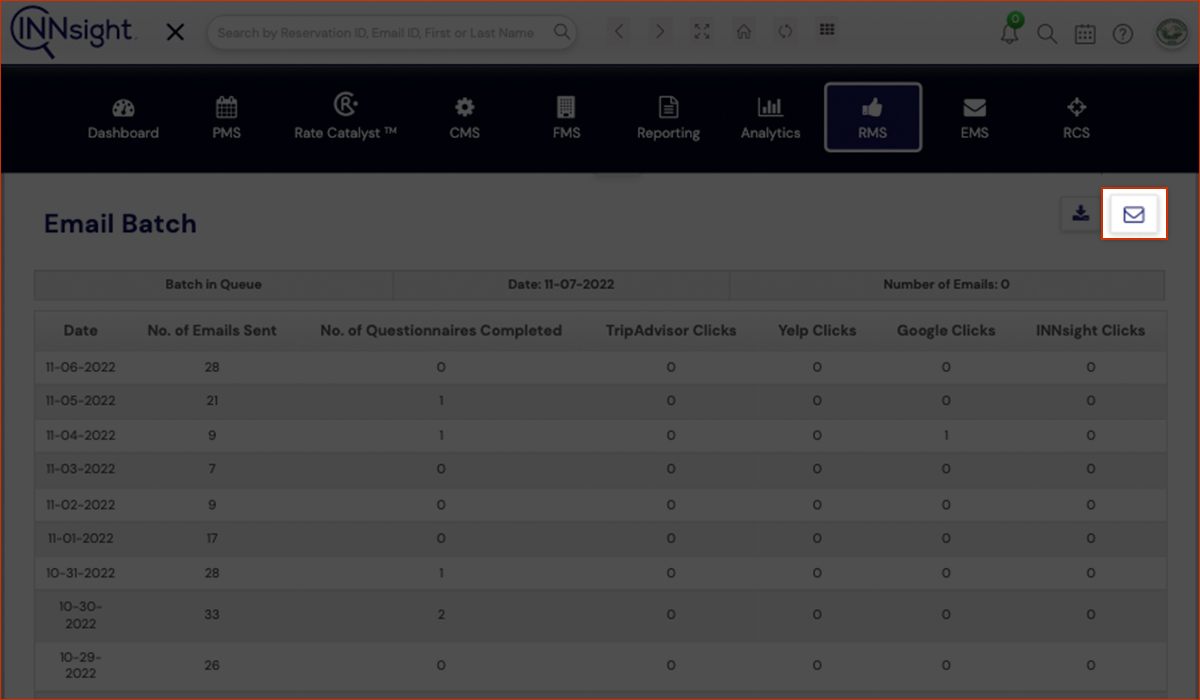Refresh the page with the sync icon
1200x700 pixels.
tap(785, 32)
